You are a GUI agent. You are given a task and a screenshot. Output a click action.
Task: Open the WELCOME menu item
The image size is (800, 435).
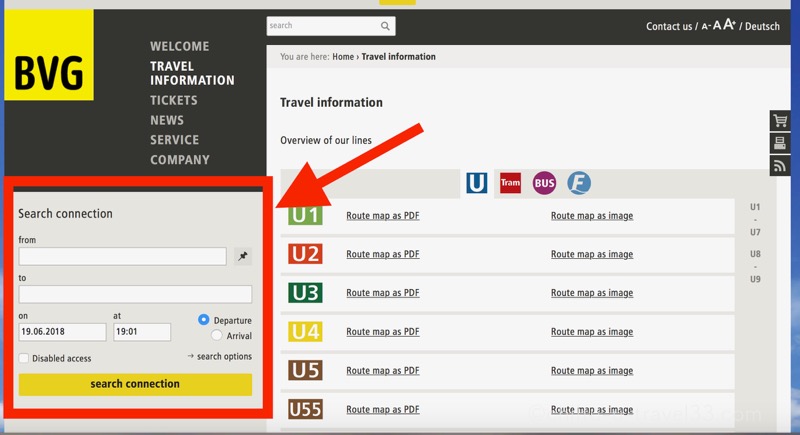click(180, 46)
